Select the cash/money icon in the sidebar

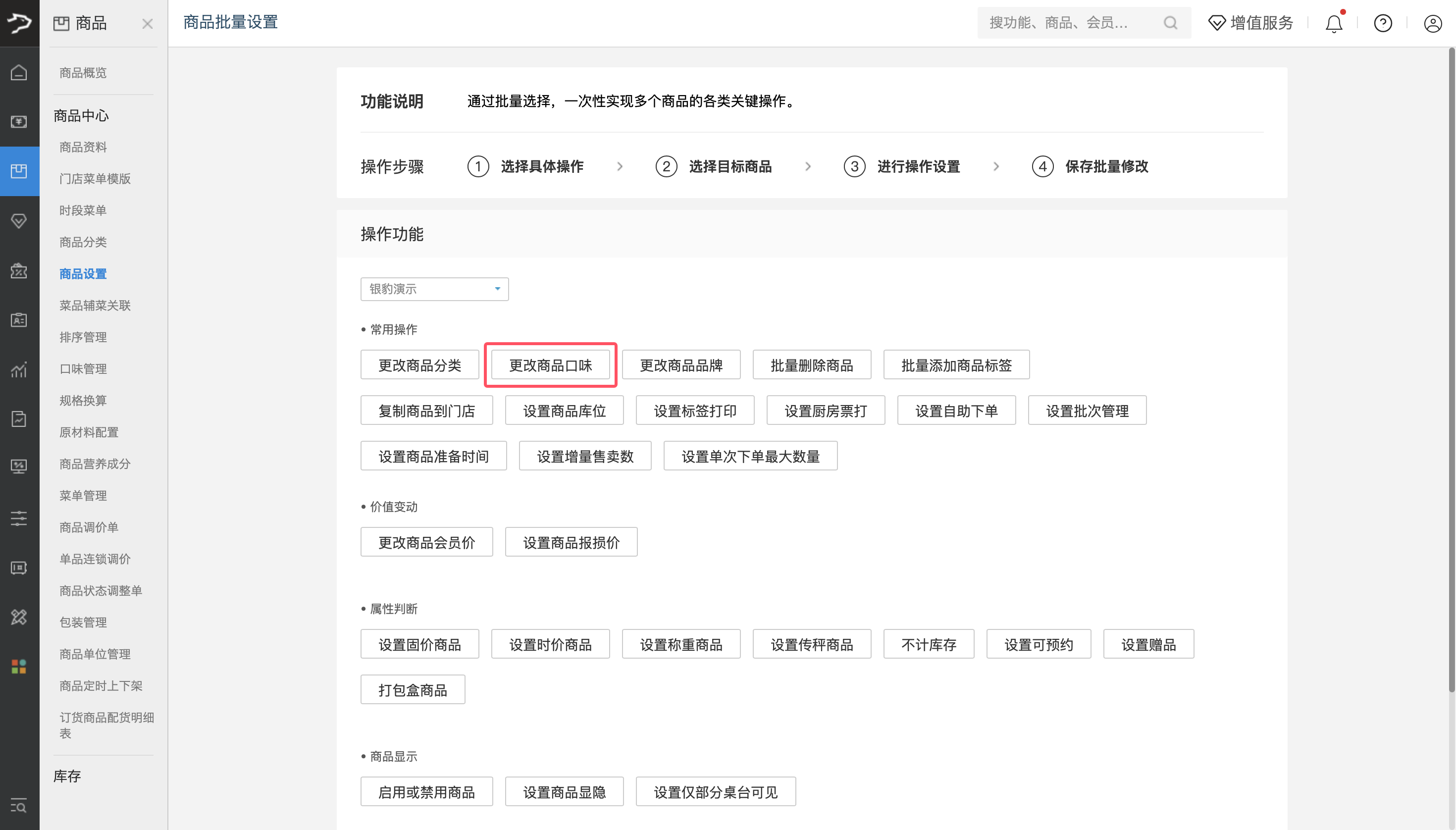point(19,121)
